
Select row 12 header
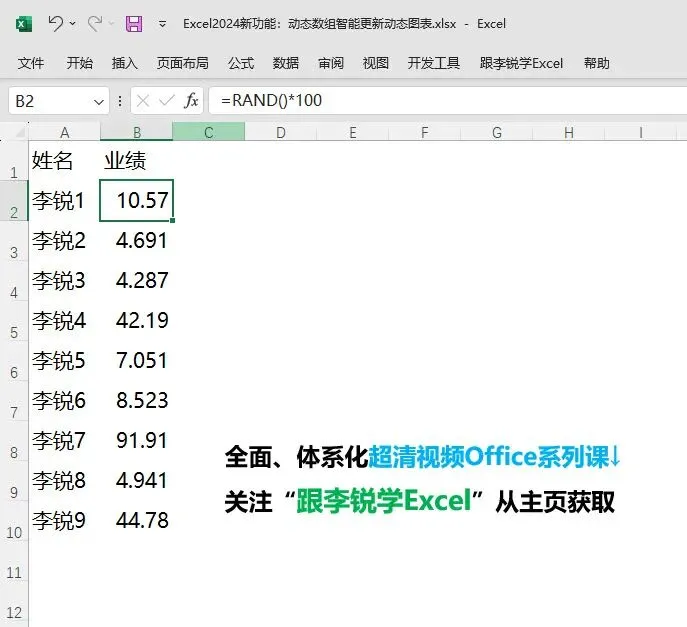(x=14, y=601)
